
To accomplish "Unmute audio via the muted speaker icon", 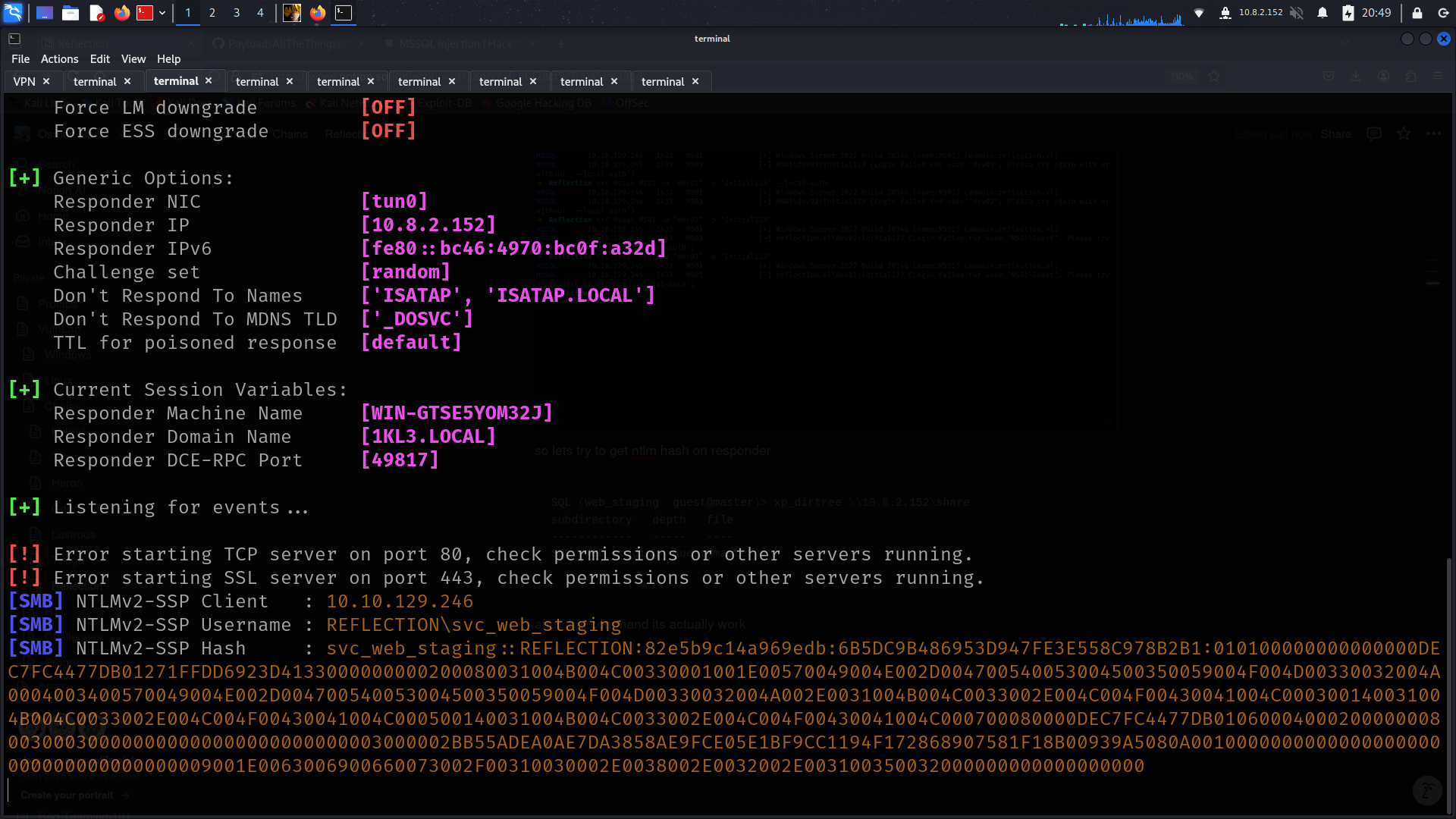I will (1297, 13).
